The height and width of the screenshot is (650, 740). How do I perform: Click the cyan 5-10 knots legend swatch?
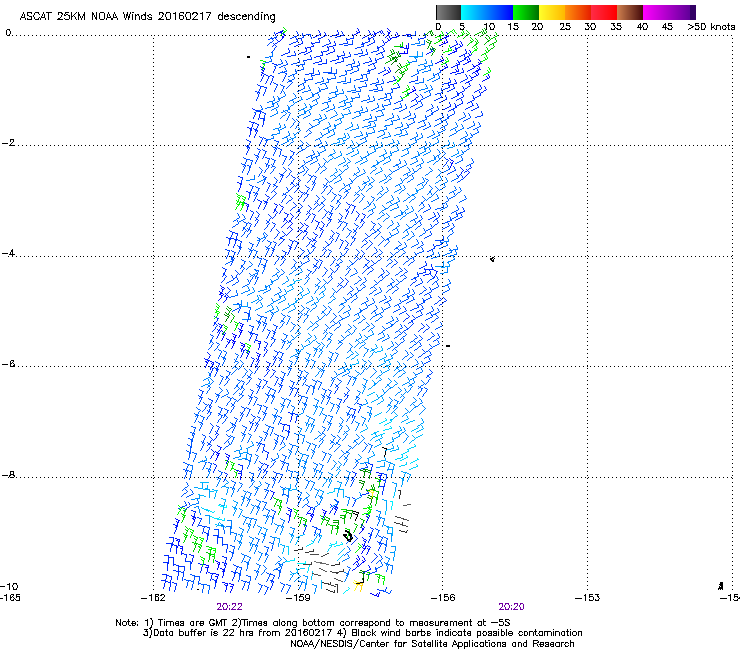[x=474, y=12]
